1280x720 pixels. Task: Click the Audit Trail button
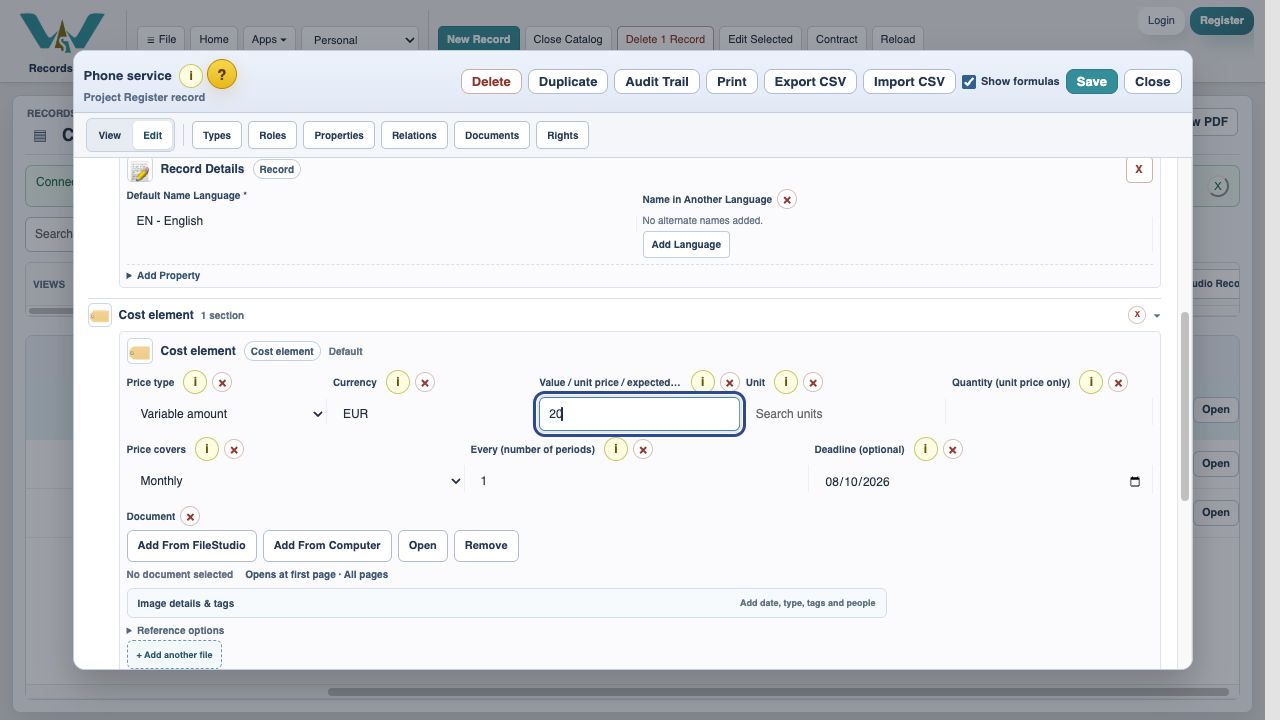coord(657,82)
